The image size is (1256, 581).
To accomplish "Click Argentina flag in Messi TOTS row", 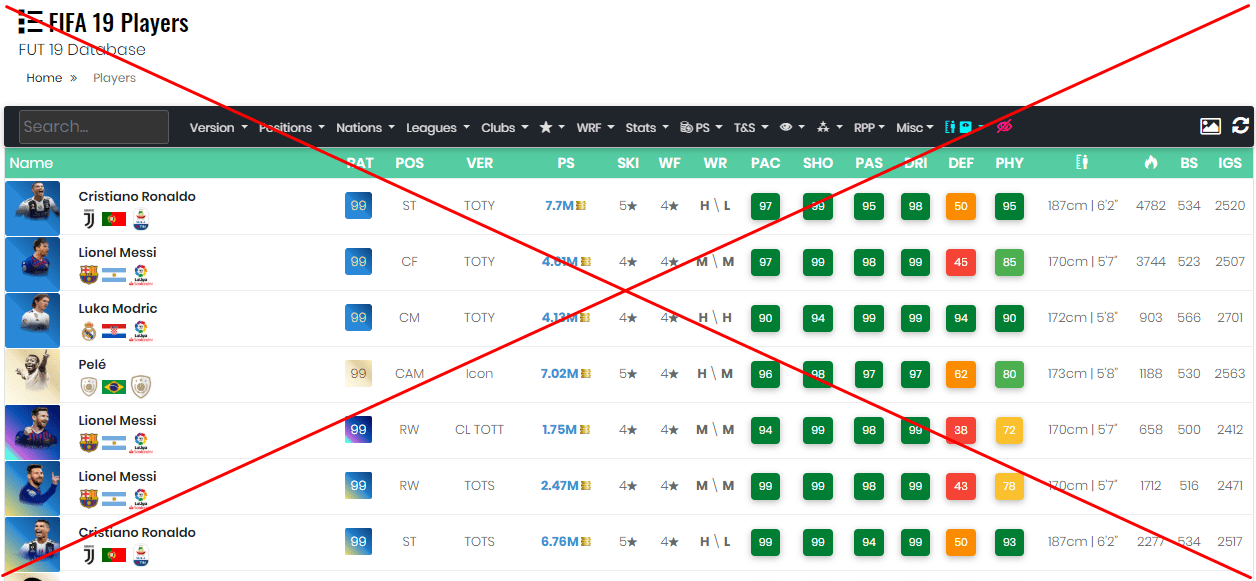I will (114, 499).
